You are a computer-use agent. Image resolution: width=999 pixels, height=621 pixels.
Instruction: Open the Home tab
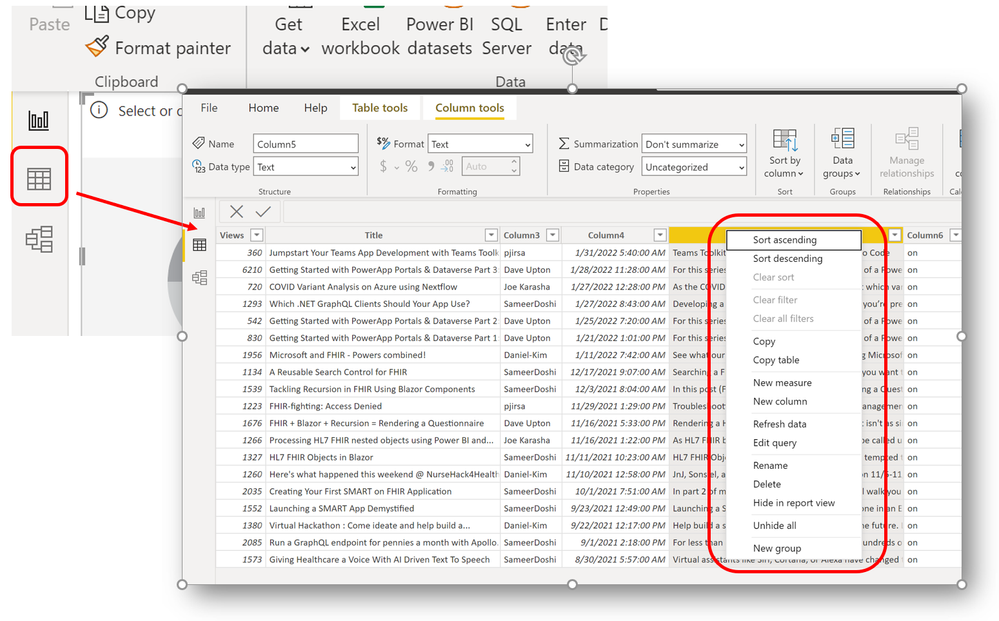(x=264, y=108)
